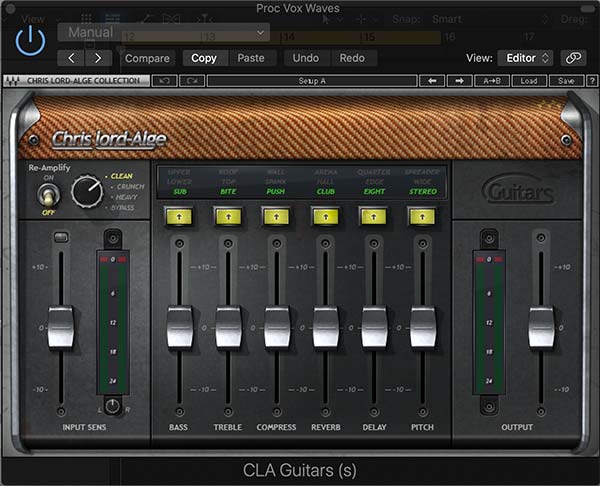Click the Input Sens fader handle
The image size is (600, 486).
(61, 328)
